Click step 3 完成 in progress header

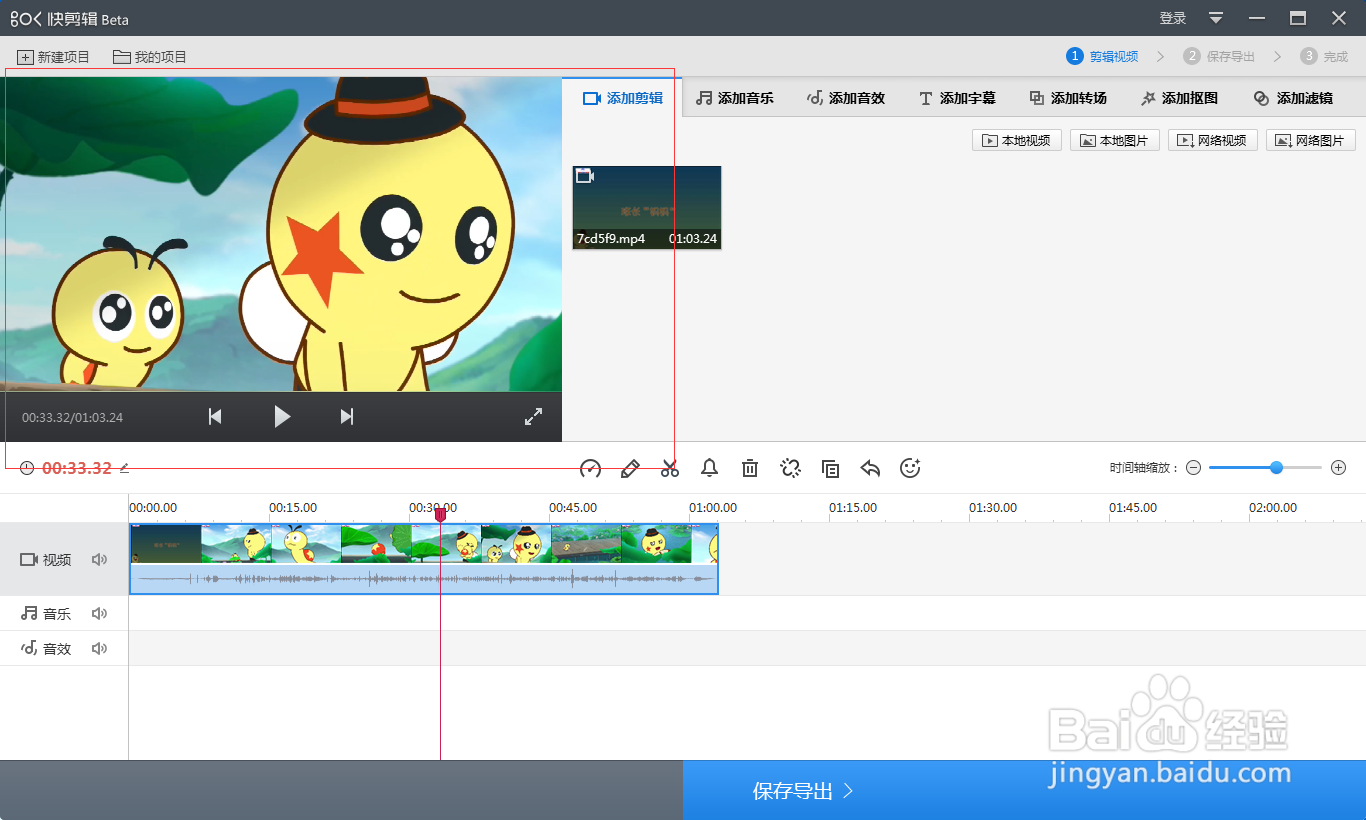coord(1324,56)
